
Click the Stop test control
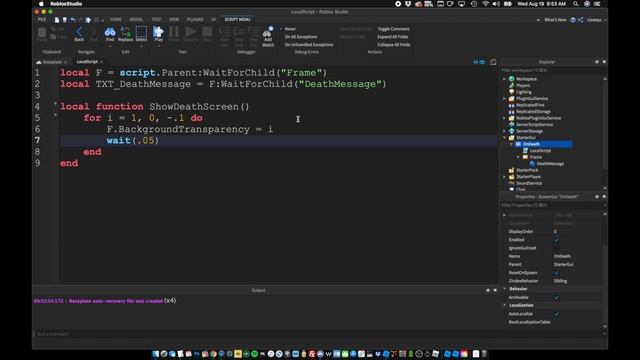207,33
